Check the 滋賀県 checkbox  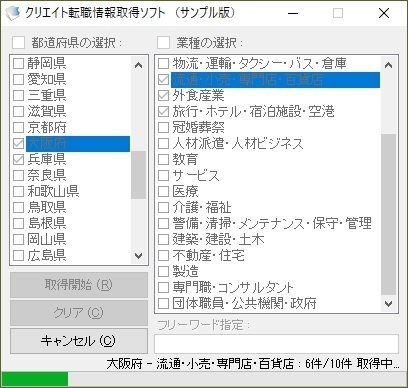pos(18,111)
